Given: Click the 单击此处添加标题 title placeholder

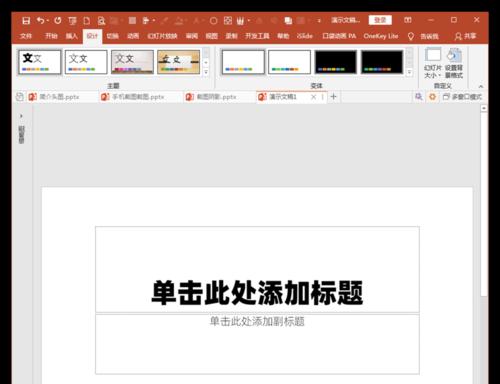Looking at the screenshot, I should click(x=257, y=269).
